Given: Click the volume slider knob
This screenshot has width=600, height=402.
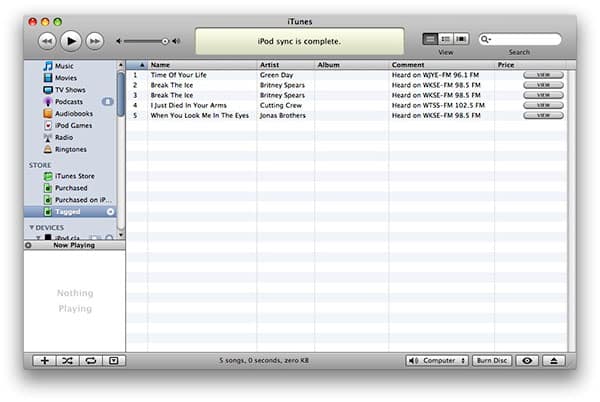Looking at the screenshot, I should pos(165,41).
